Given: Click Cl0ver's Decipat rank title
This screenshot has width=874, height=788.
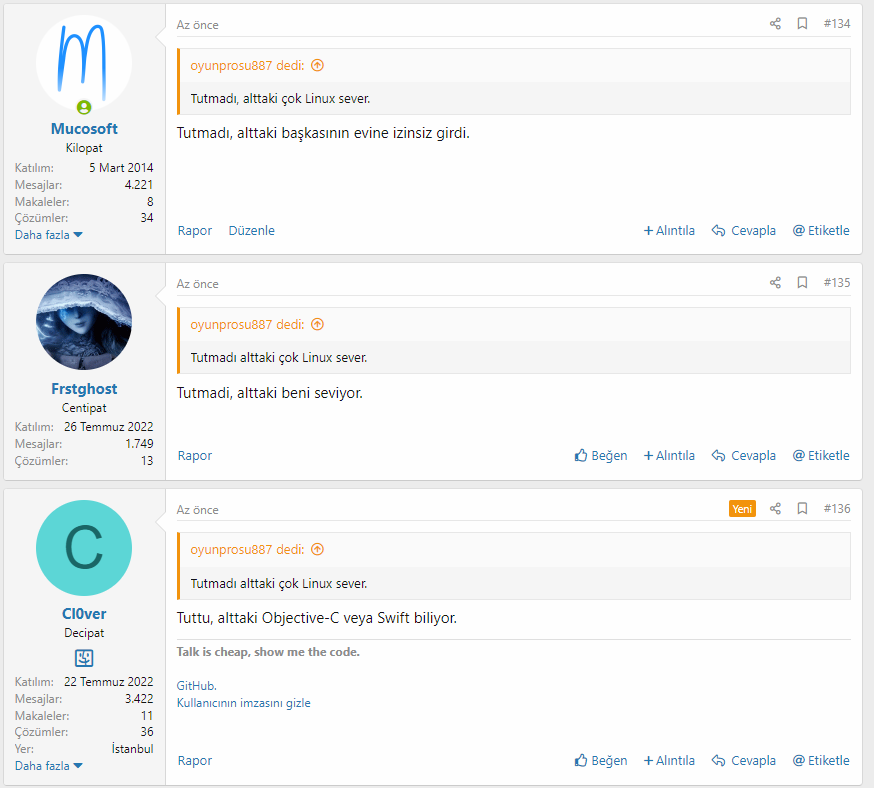Looking at the screenshot, I should point(84,633).
